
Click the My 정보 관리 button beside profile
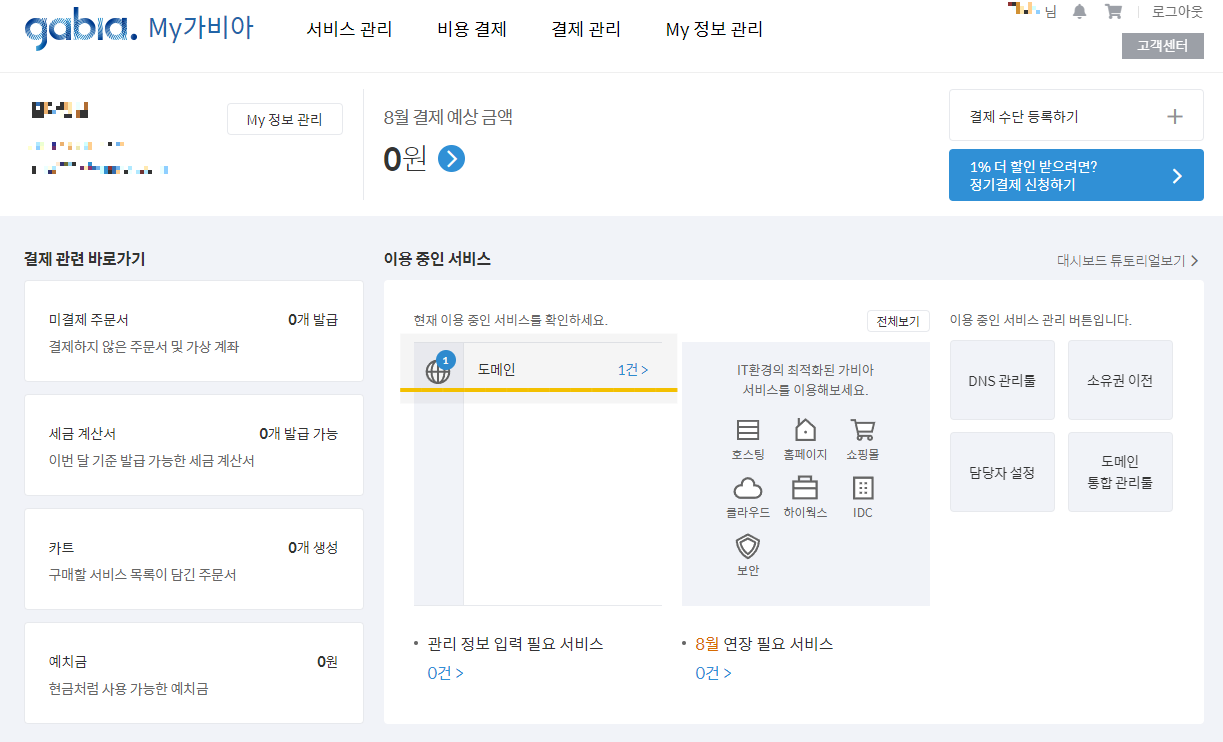point(285,119)
